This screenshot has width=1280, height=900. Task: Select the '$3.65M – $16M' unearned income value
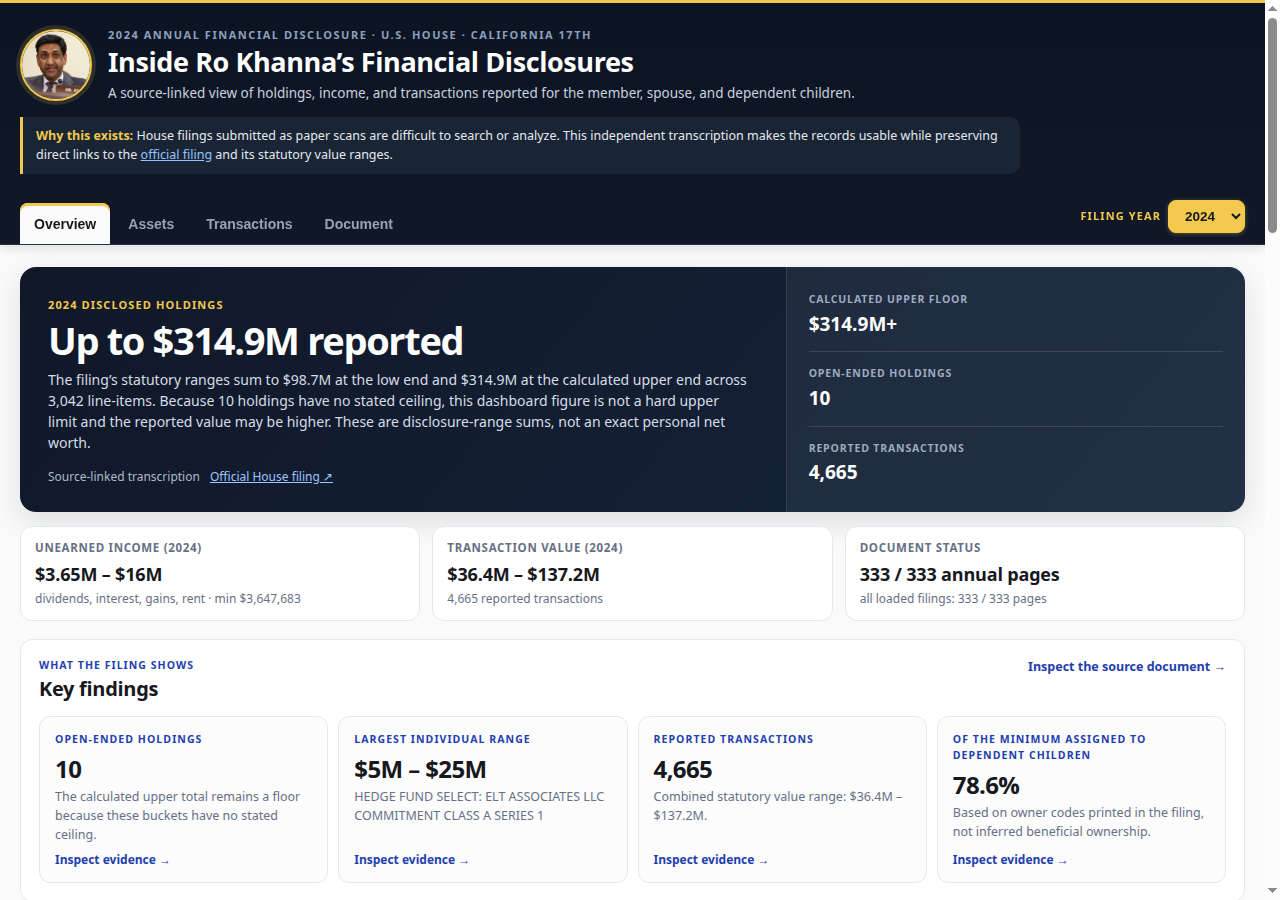tap(98, 575)
